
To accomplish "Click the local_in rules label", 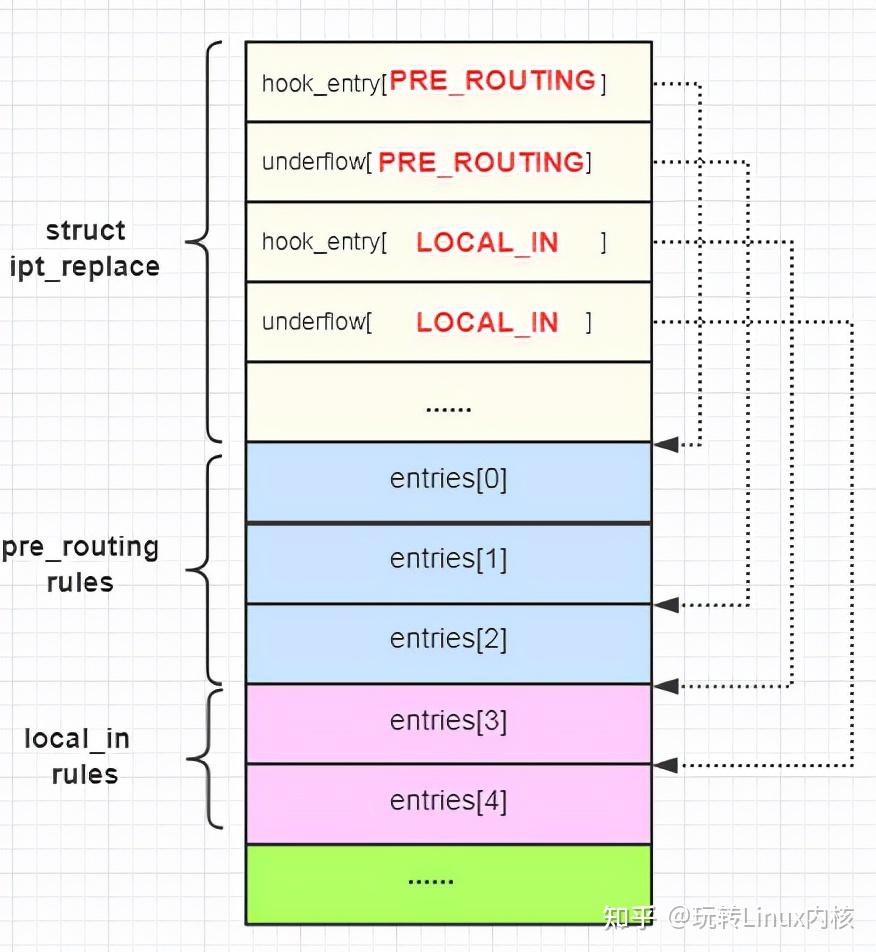I will point(78,756).
